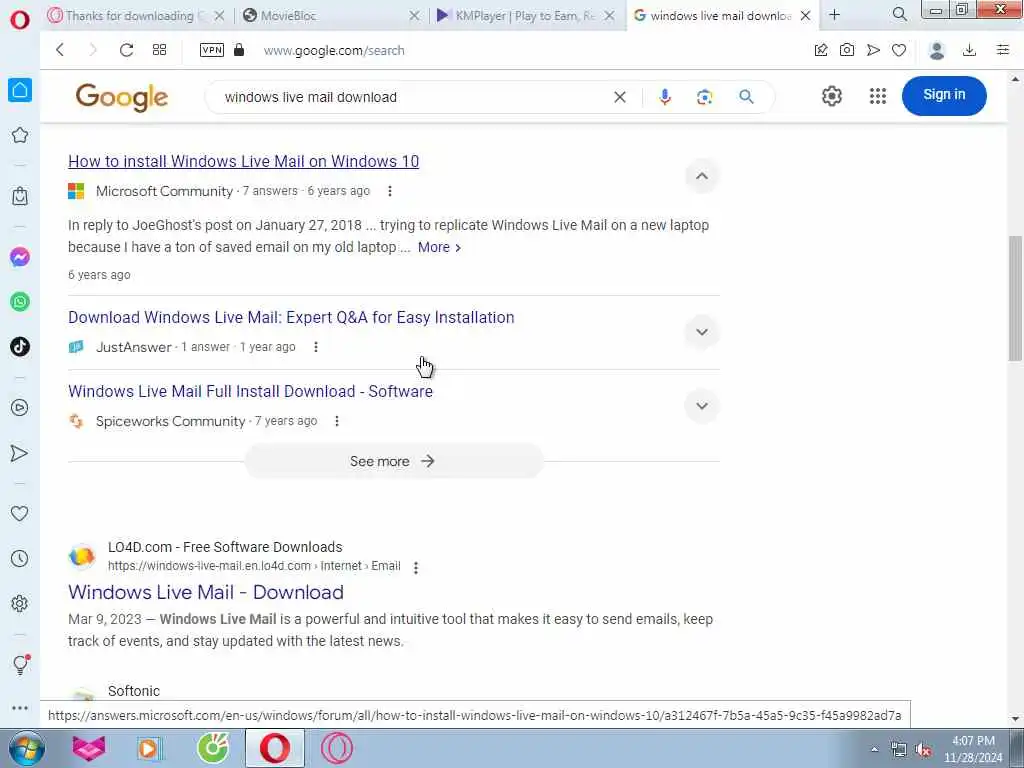Expand the Spiceworks Community result
Viewport: 1024px width, 768px height.
(702, 406)
